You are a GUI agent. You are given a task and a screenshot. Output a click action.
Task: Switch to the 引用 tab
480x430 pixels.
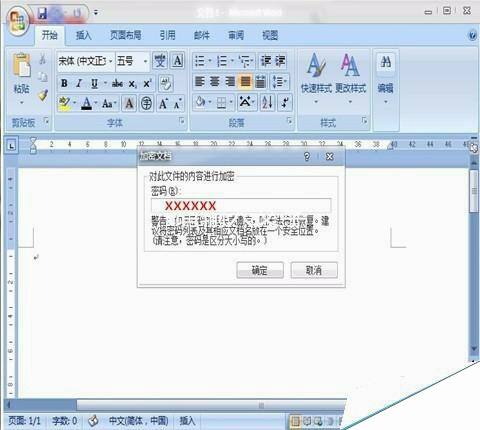[x=167, y=35]
